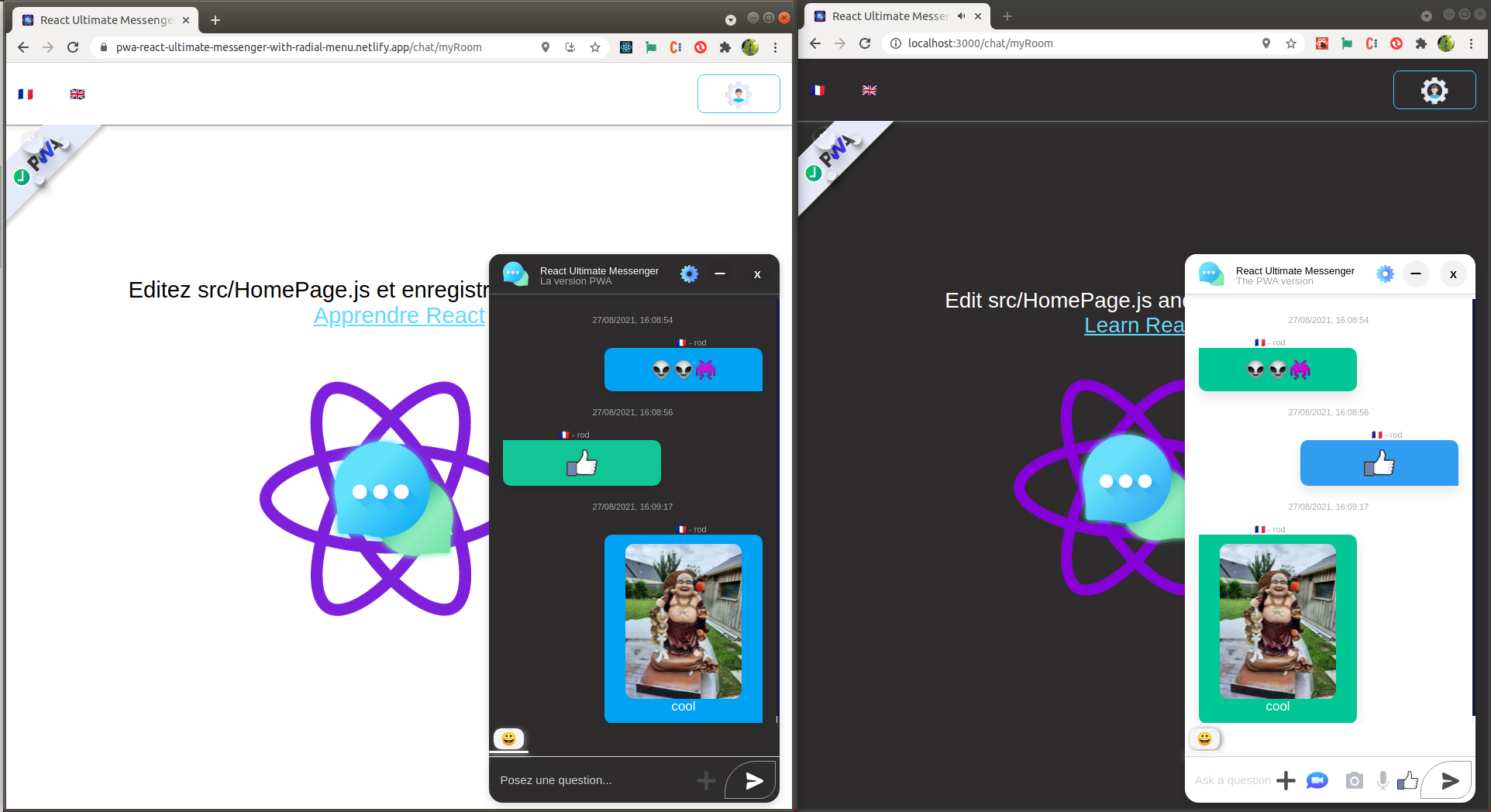Open chat settings gear in right messenger header

pyautogui.click(x=1385, y=274)
